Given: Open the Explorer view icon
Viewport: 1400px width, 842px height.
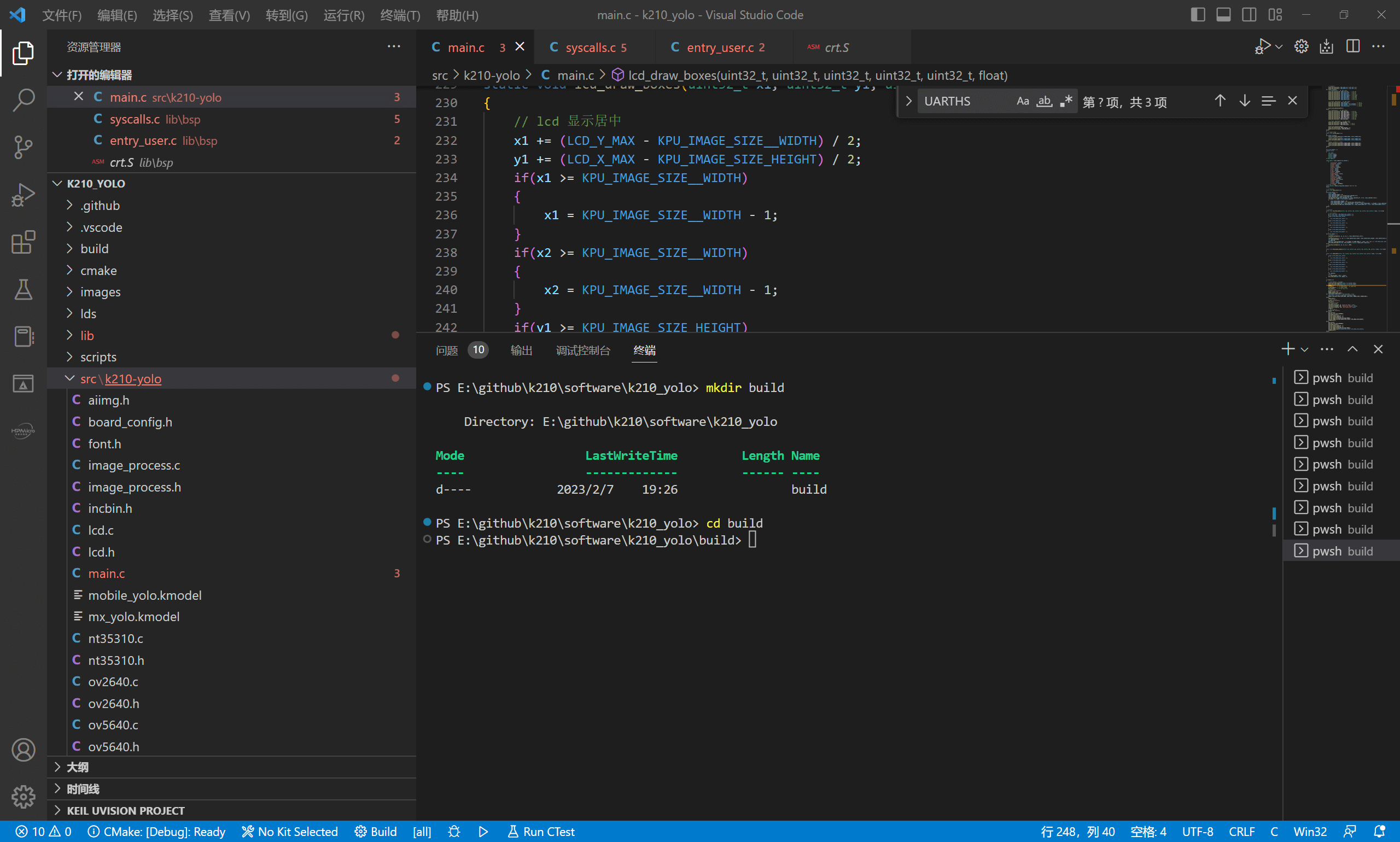Looking at the screenshot, I should [23, 53].
